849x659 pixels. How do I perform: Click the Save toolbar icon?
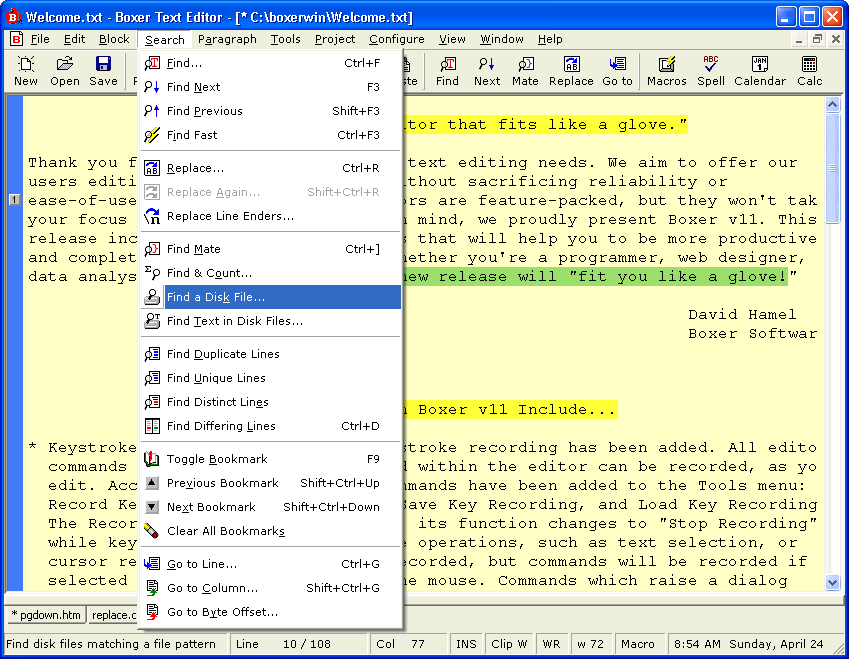coord(103,71)
